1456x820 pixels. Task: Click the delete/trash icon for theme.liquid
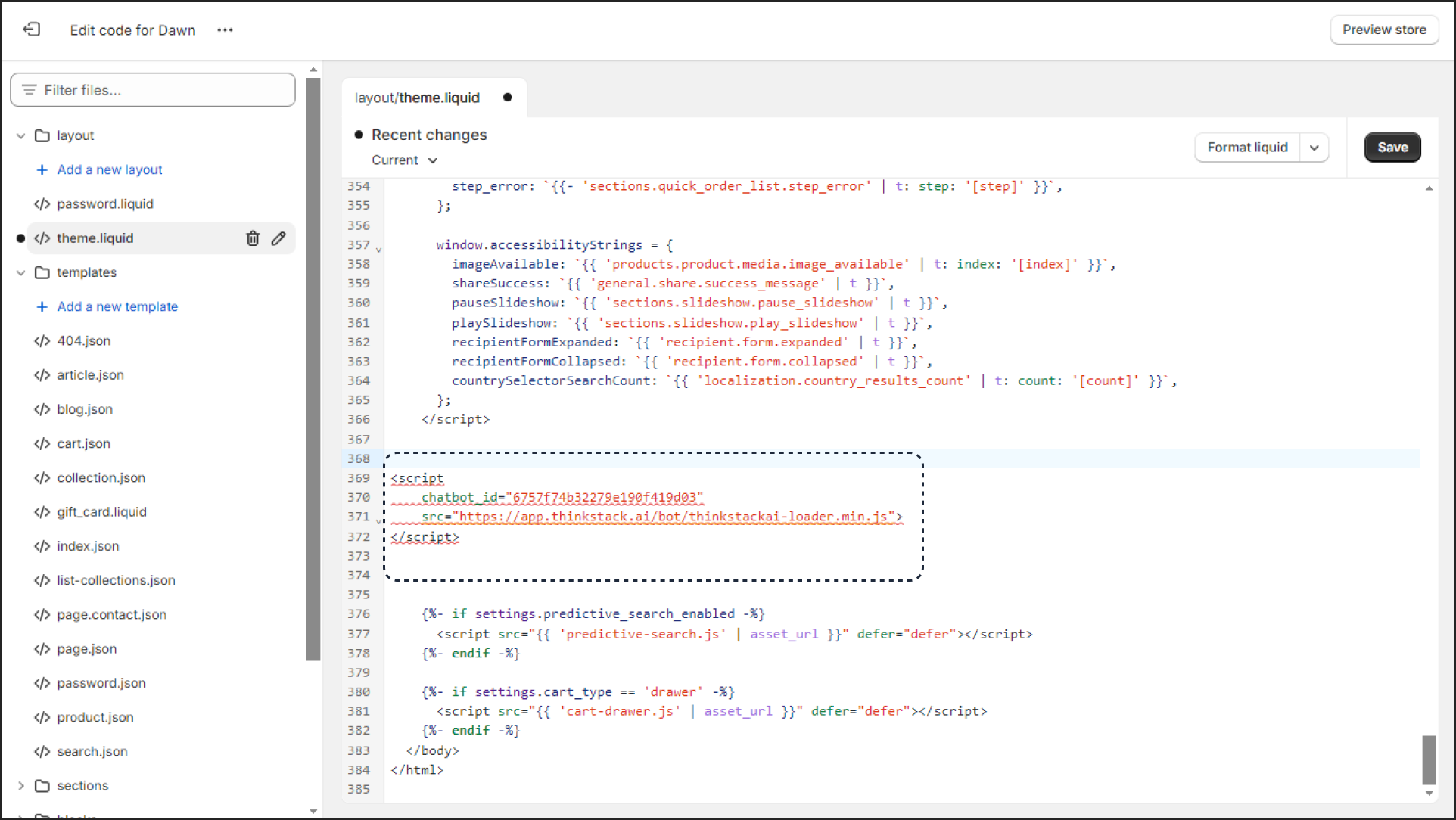(253, 238)
